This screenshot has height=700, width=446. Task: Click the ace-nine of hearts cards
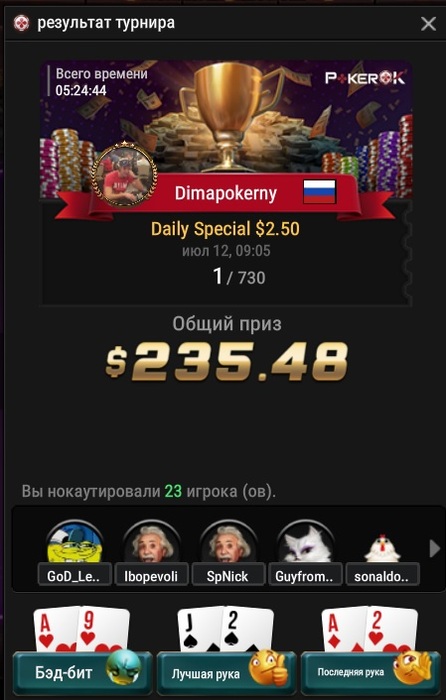pyautogui.click(x=82, y=629)
